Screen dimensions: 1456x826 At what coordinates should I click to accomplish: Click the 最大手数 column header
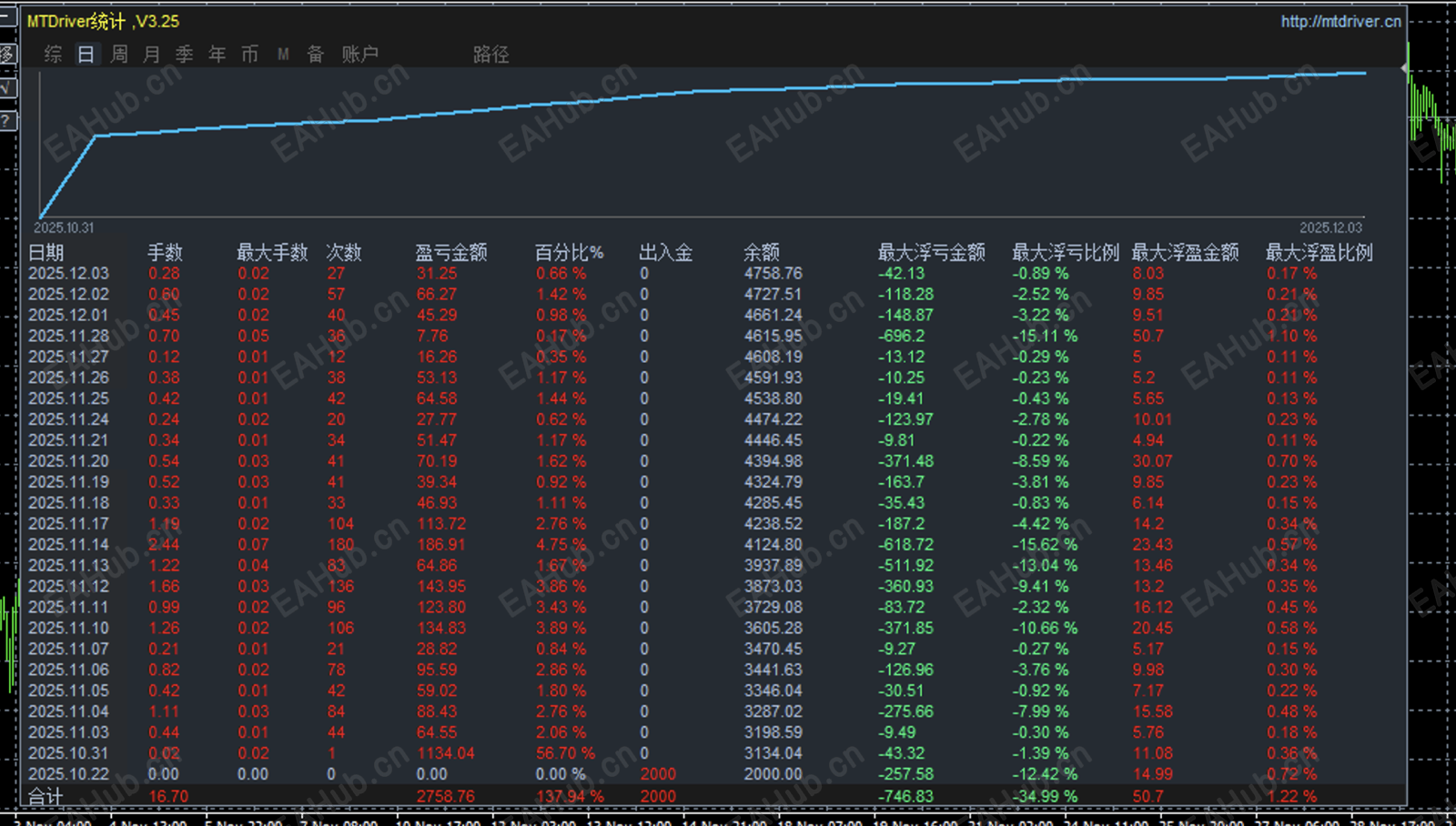click(x=272, y=252)
